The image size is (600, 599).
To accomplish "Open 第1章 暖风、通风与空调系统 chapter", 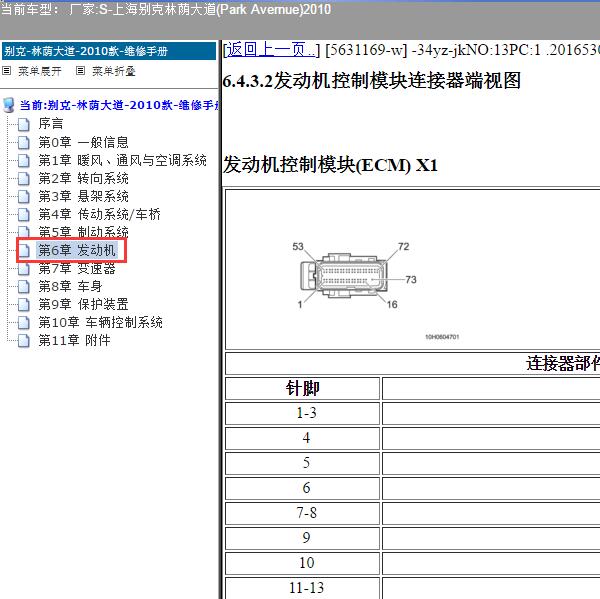I will click(x=122, y=160).
